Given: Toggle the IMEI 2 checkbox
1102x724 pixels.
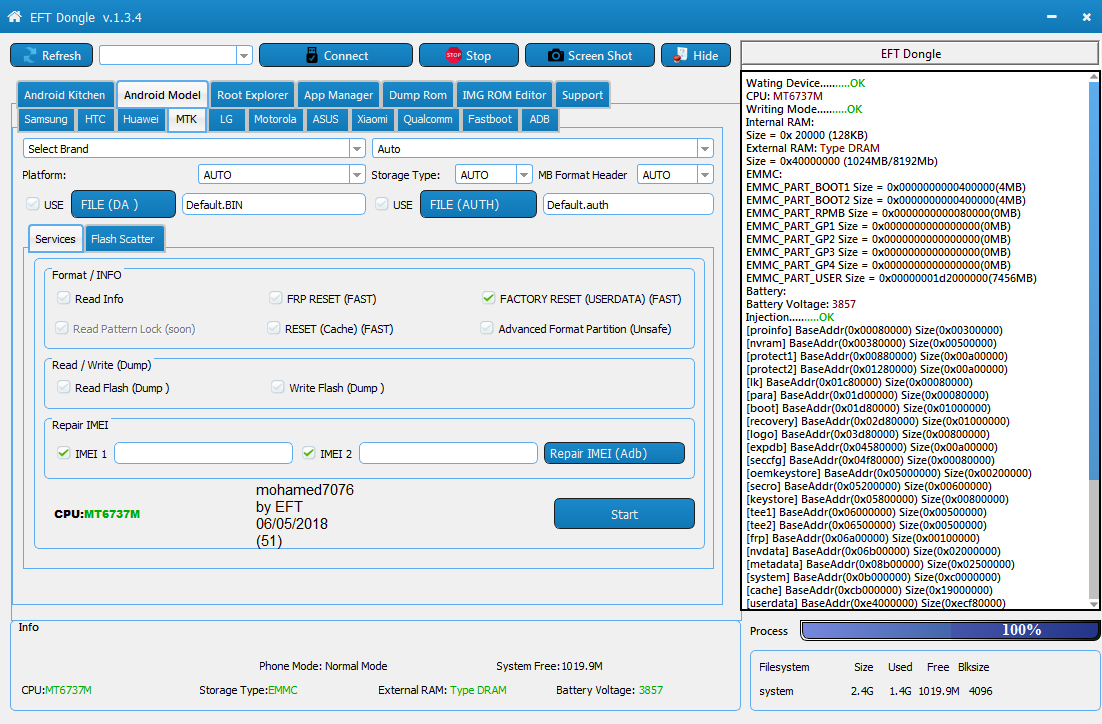Looking at the screenshot, I should (309, 453).
